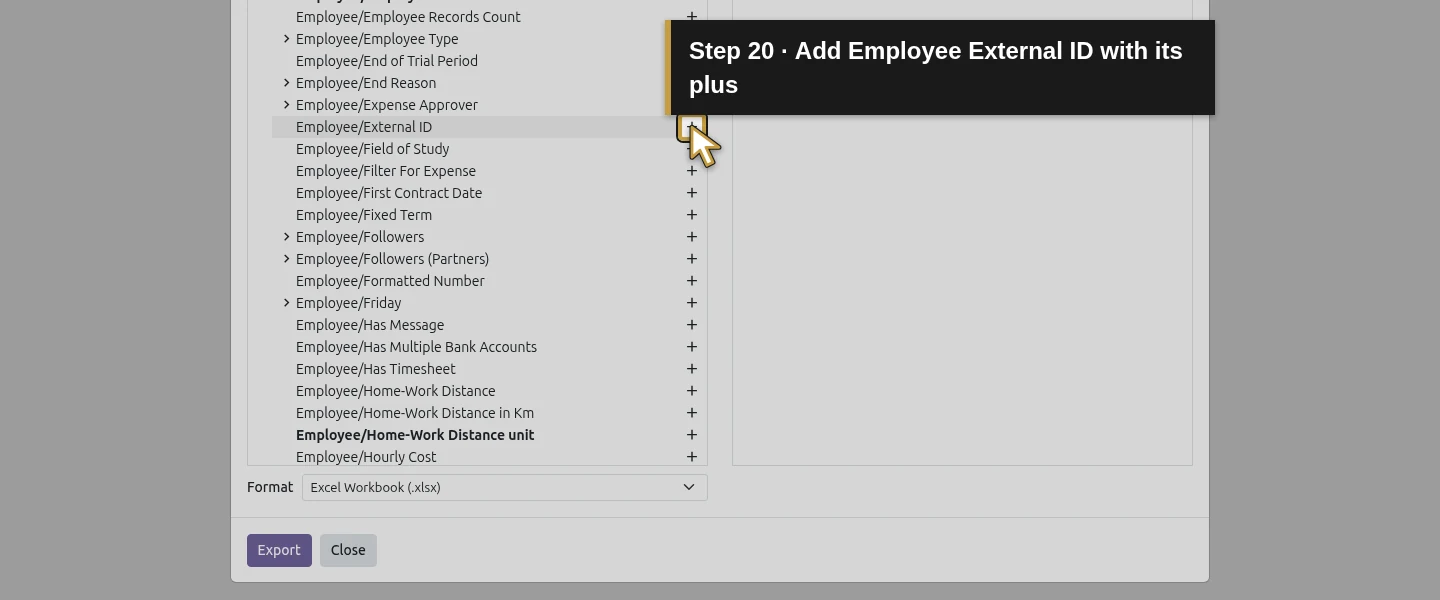The width and height of the screenshot is (1440, 600).
Task: Click plus beside Employee/Followers (Partners)
Action: click(691, 259)
